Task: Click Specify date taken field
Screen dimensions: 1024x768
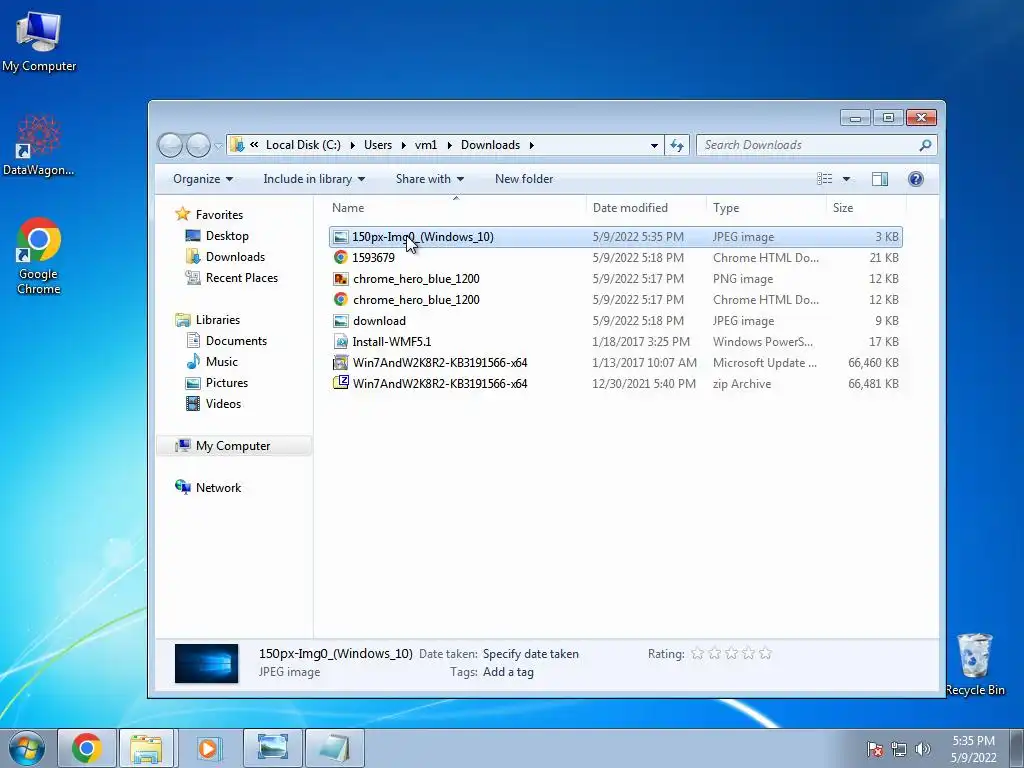Action: tap(530, 654)
